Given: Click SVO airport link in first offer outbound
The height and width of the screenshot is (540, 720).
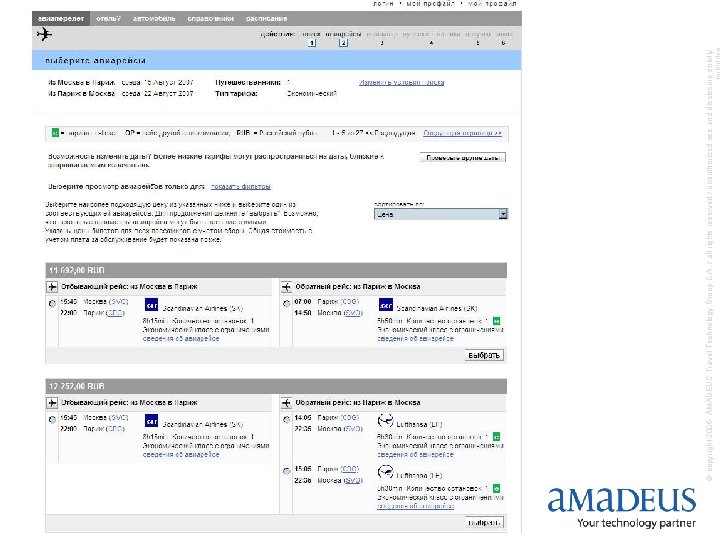Looking at the screenshot, I should (x=118, y=302).
